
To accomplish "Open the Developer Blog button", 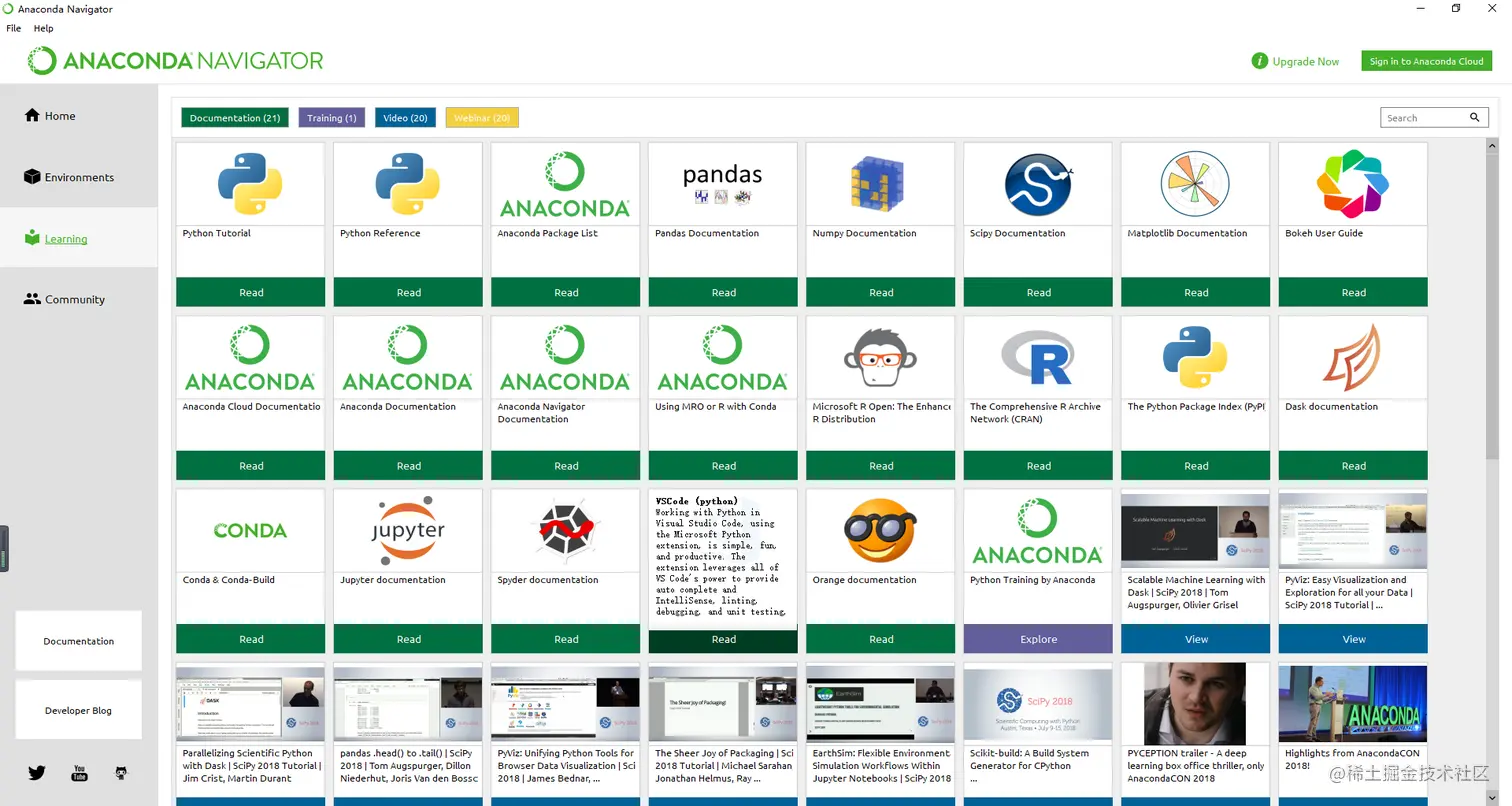I will click(x=79, y=710).
